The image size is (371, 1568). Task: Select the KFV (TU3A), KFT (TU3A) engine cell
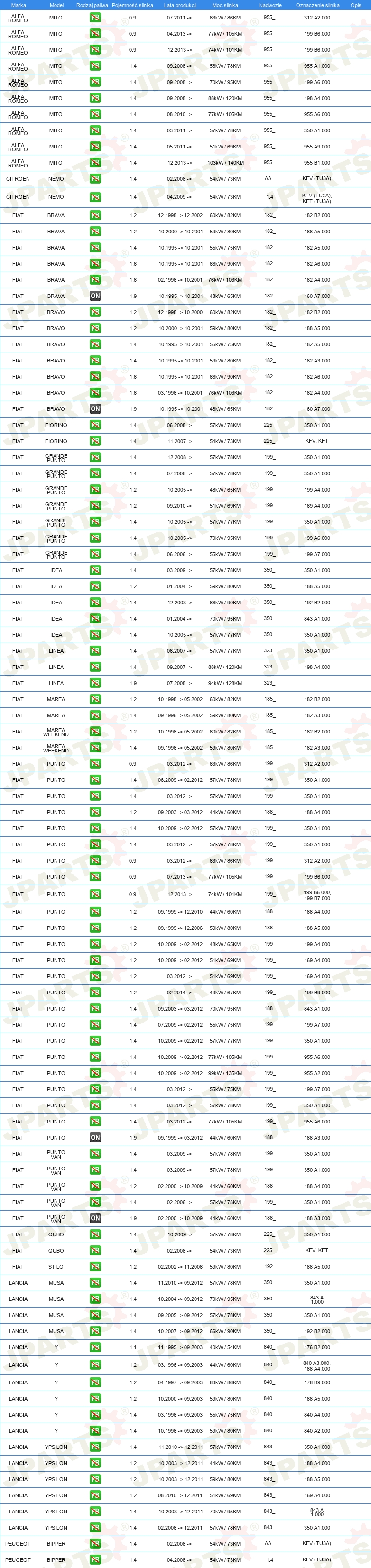[x=317, y=198]
